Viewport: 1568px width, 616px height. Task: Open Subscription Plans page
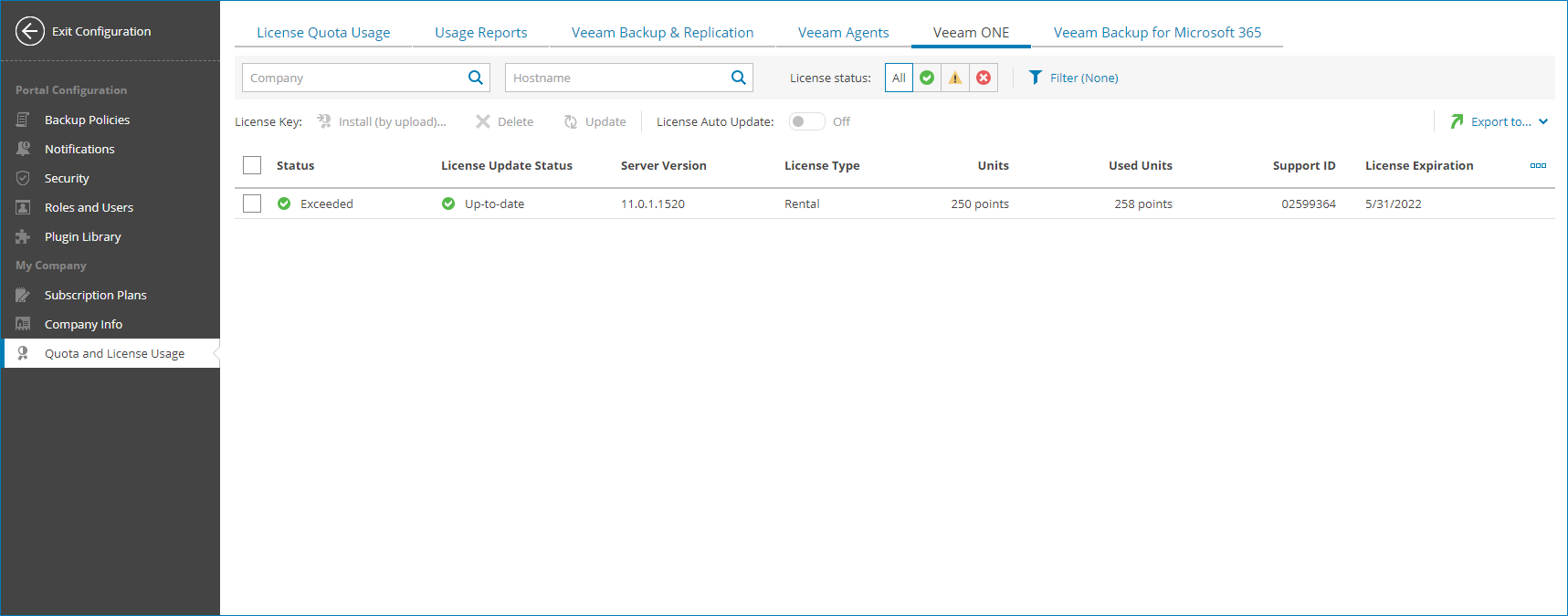tap(110, 295)
